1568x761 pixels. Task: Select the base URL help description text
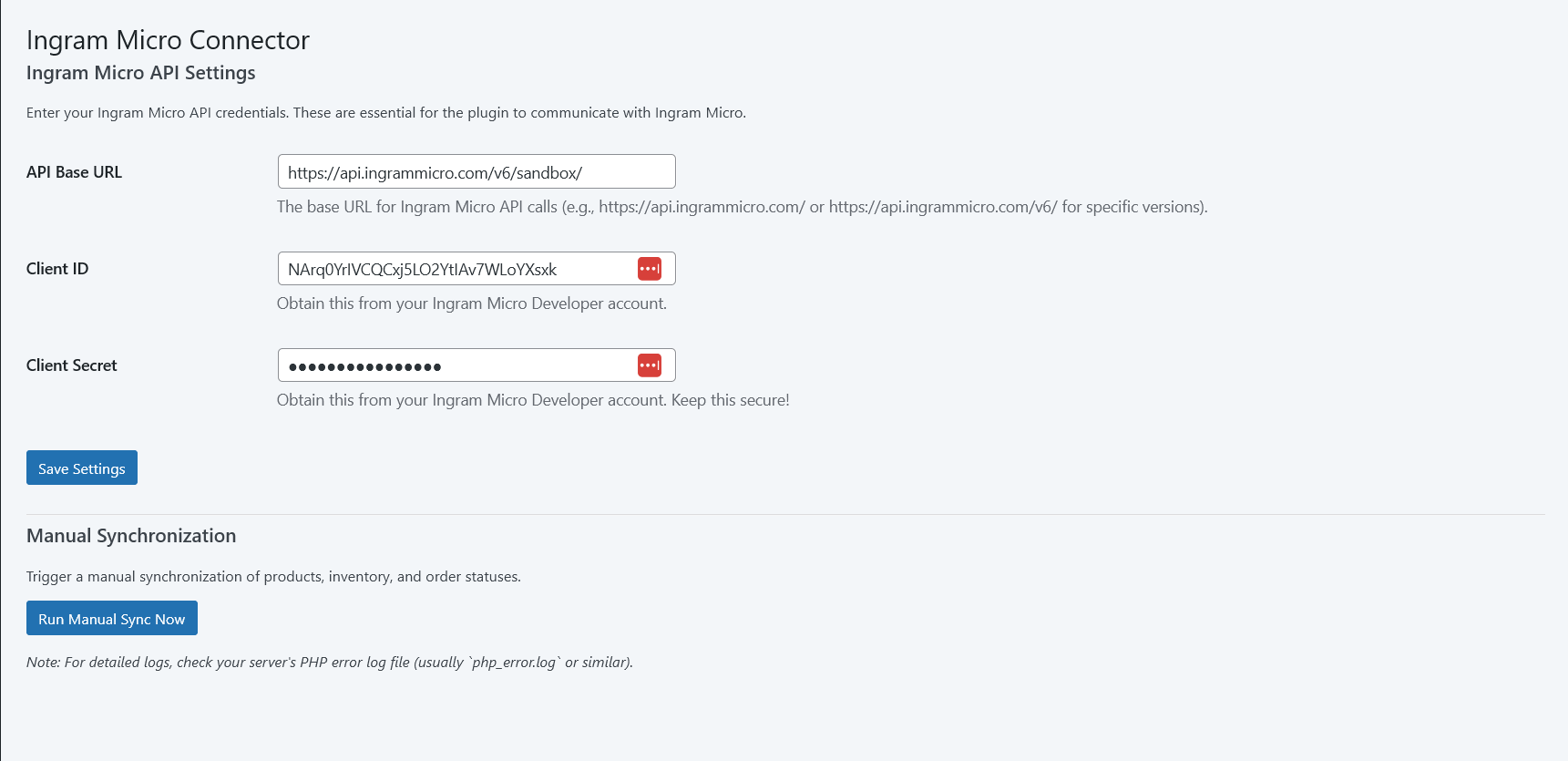[x=743, y=207]
